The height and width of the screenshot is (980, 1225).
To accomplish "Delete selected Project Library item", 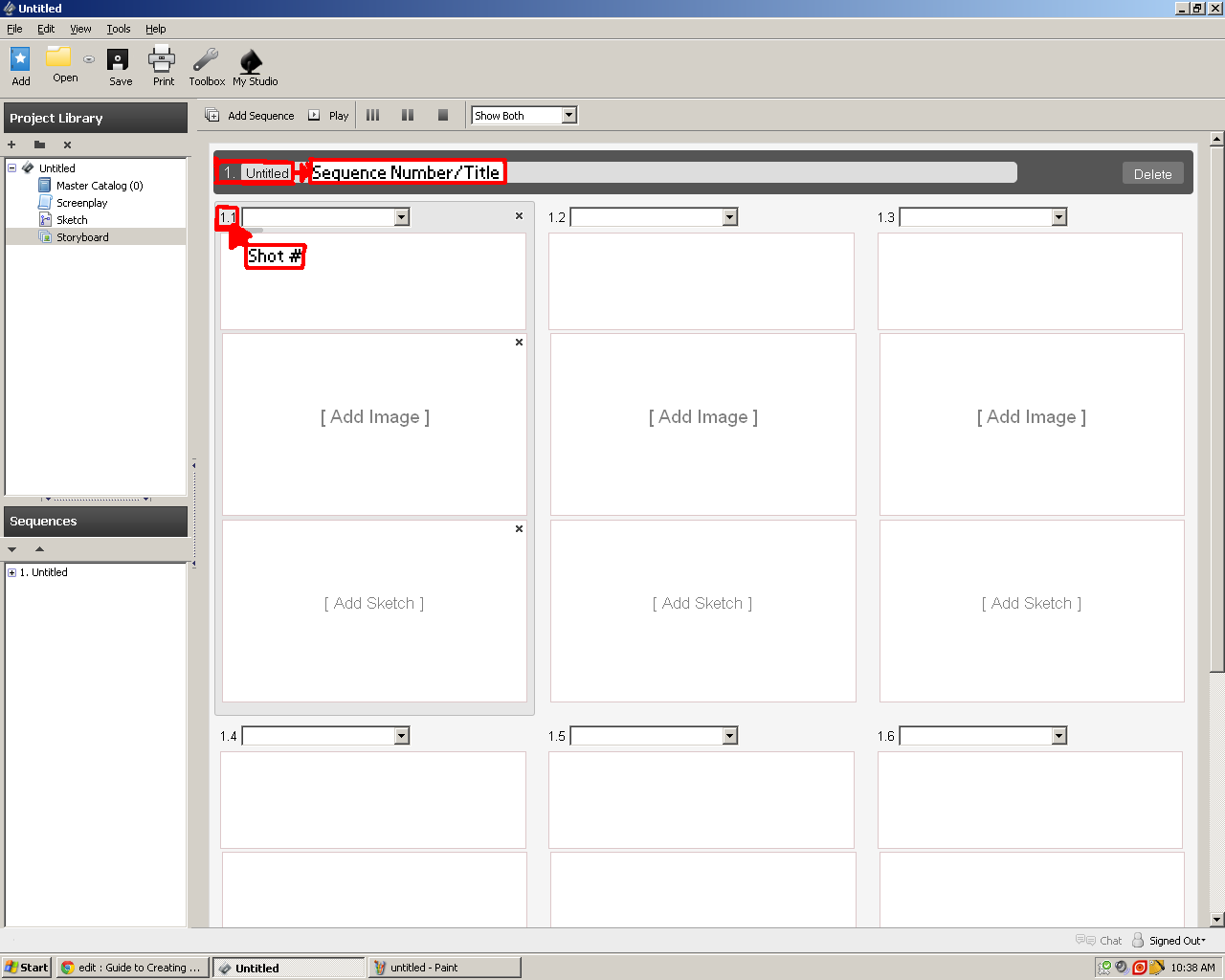I will [x=67, y=145].
